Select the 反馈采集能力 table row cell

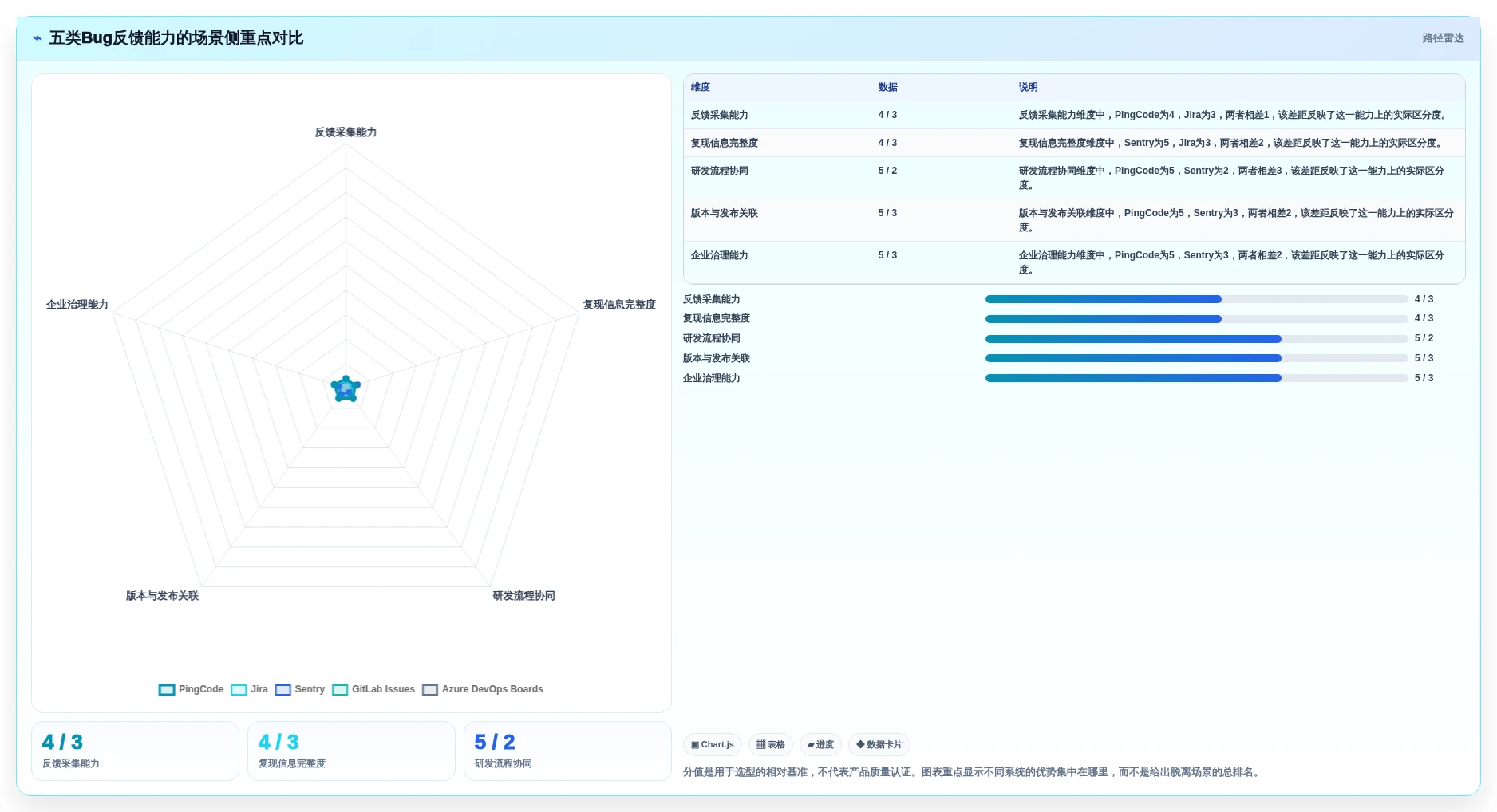[x=720, y=116]
